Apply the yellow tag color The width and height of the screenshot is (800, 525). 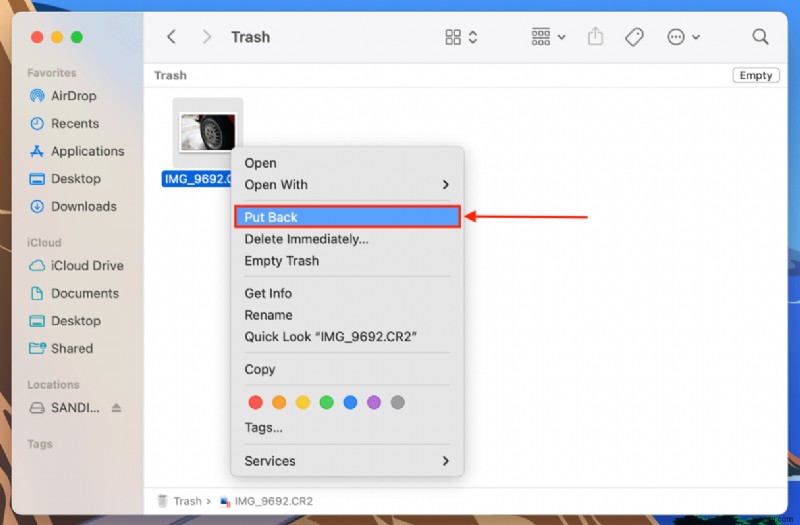(x=303, y=402)
